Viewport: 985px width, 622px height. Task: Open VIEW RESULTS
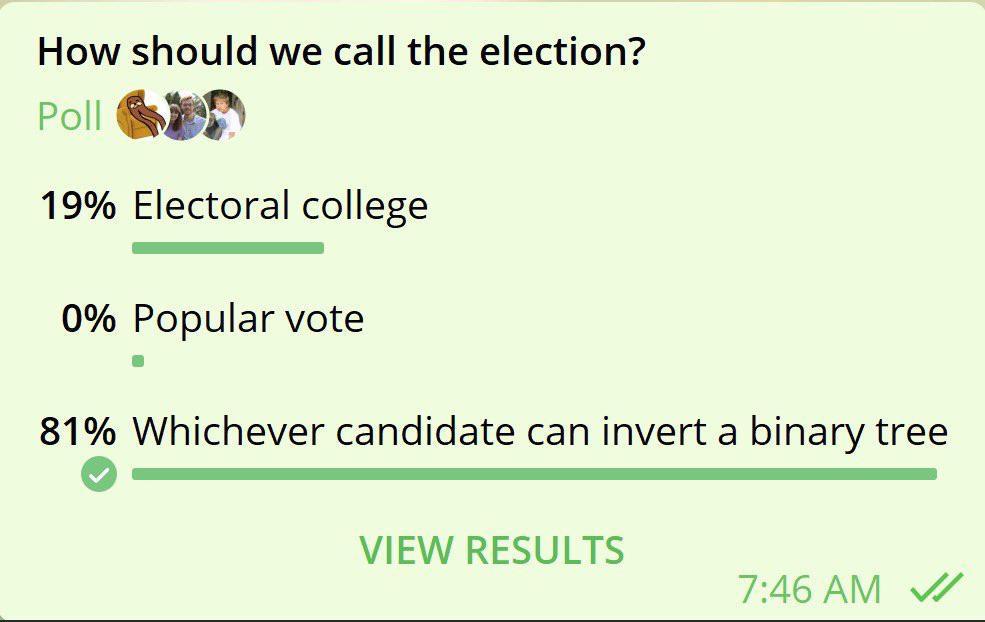pos(492,550)
